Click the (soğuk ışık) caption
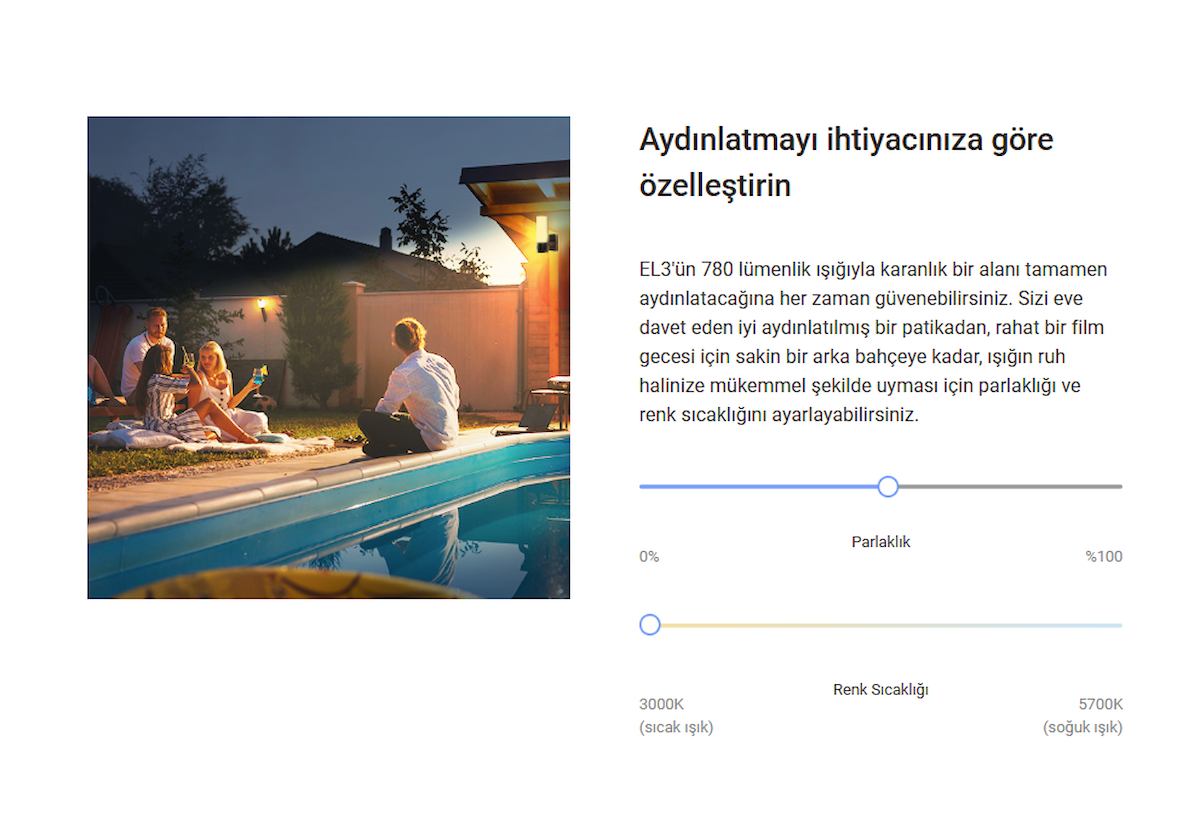The height and width of the screenshot is (822, 1200). 1082,728
